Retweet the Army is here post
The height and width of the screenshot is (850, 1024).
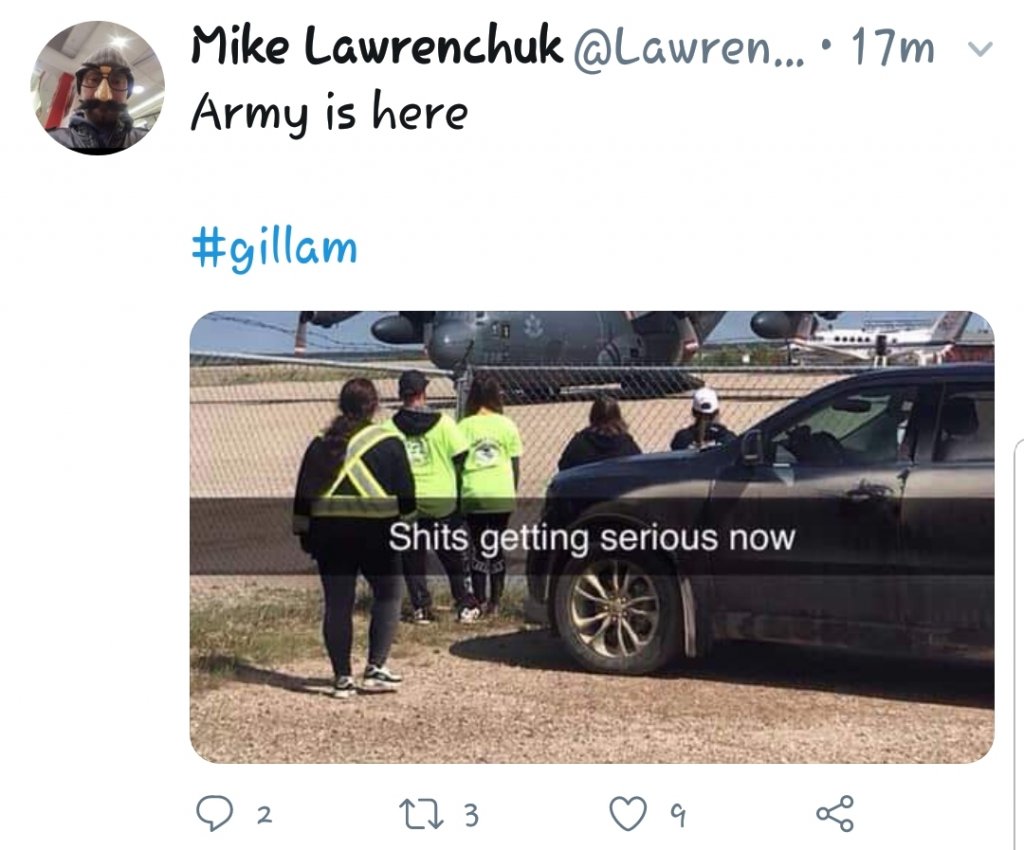point(420,813)
